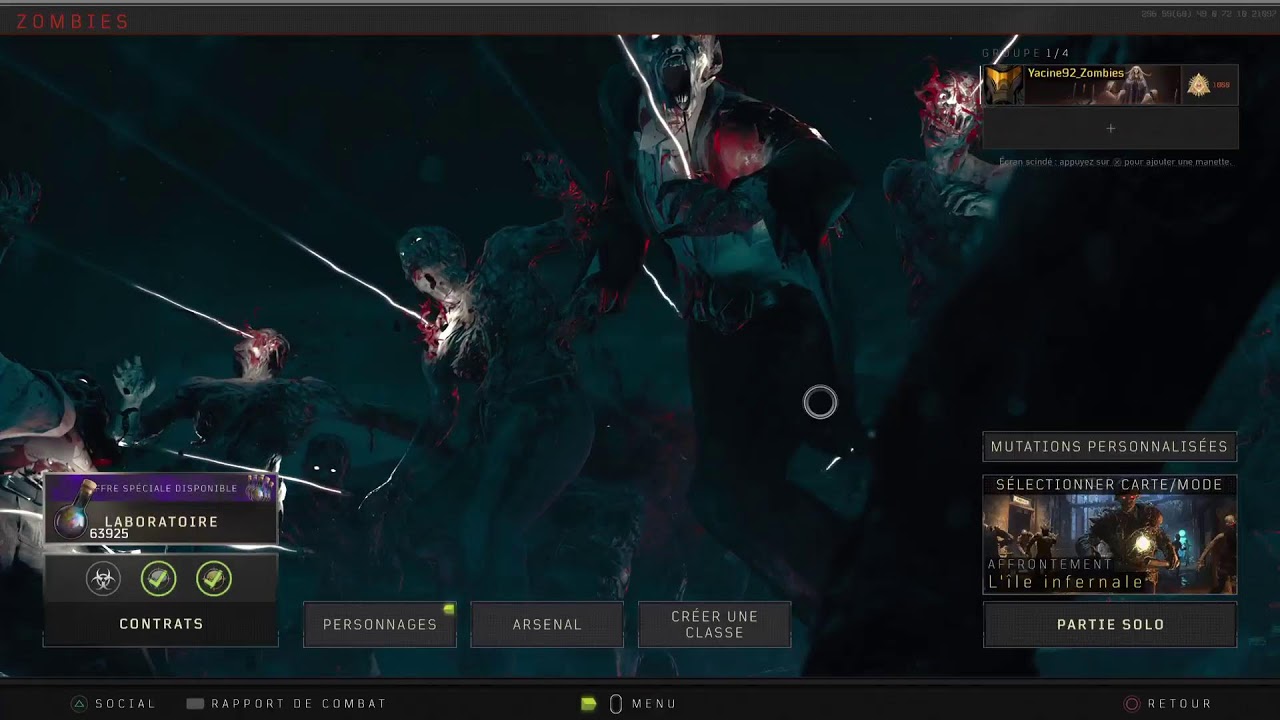Screen dimensions: 1280x720
Task: Open the Laboratoire panel
Action: click(x=161, y=509)
